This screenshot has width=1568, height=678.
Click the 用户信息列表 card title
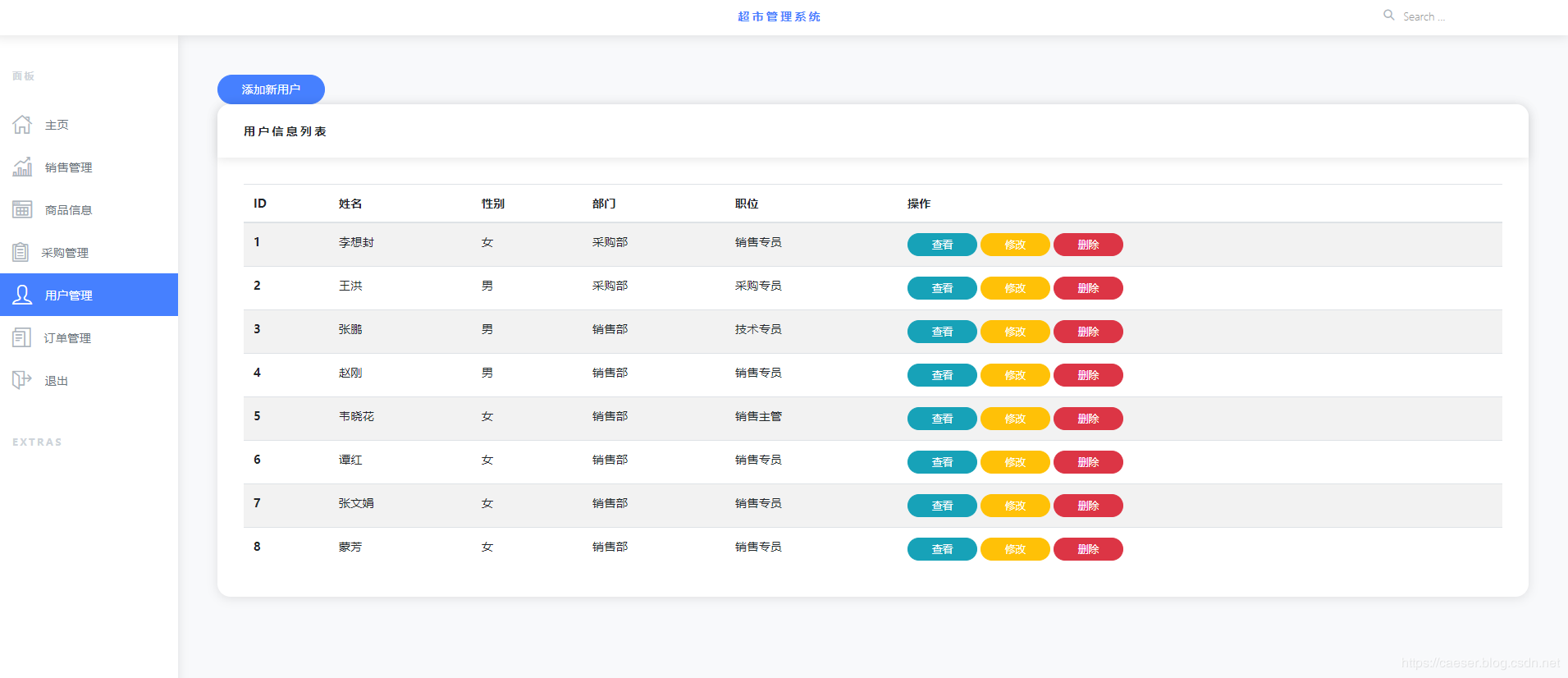[x=285, y=131]
